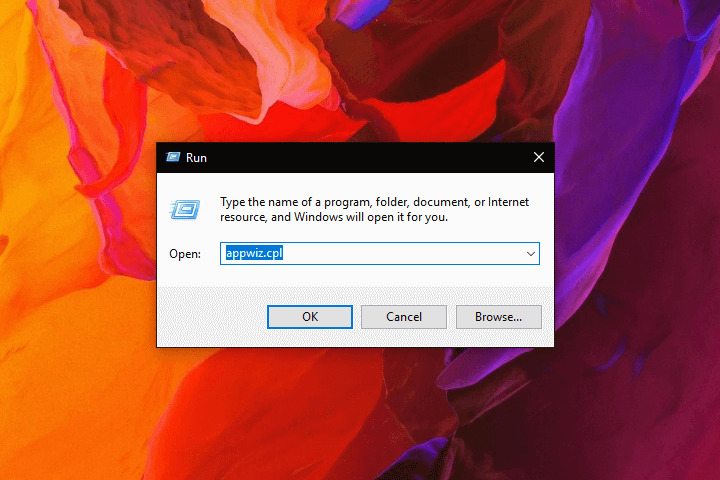Click the "Run" title text
This screenshot has width=720, height=480.
[196, 158]
